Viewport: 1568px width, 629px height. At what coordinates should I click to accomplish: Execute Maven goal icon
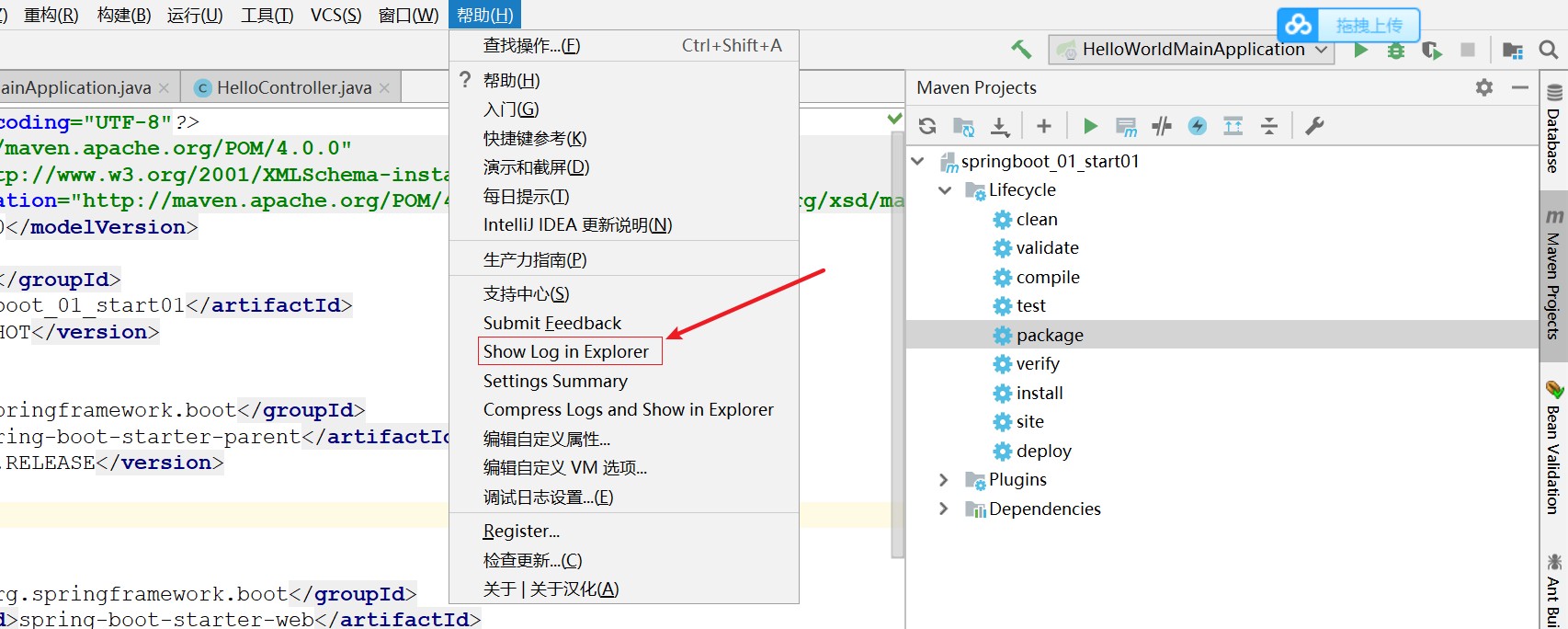[1126, 126]
